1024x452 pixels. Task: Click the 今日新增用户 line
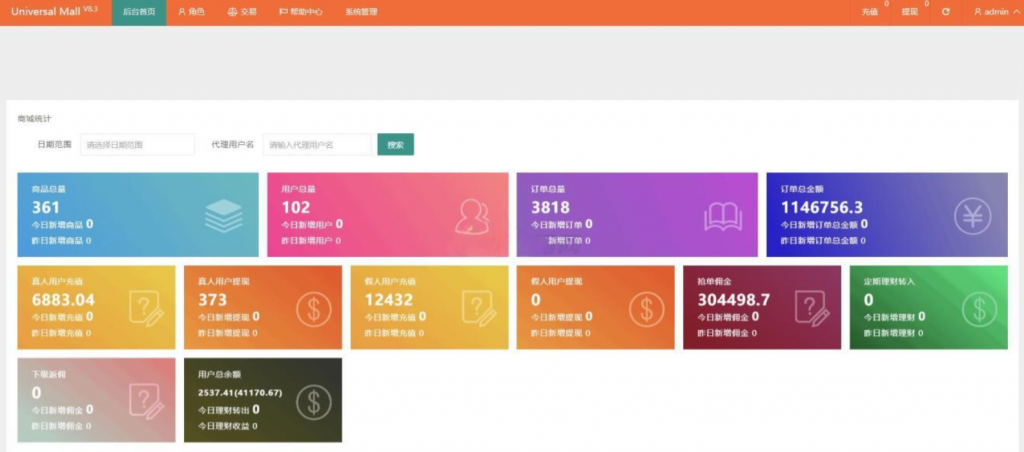tap(312, 224)
